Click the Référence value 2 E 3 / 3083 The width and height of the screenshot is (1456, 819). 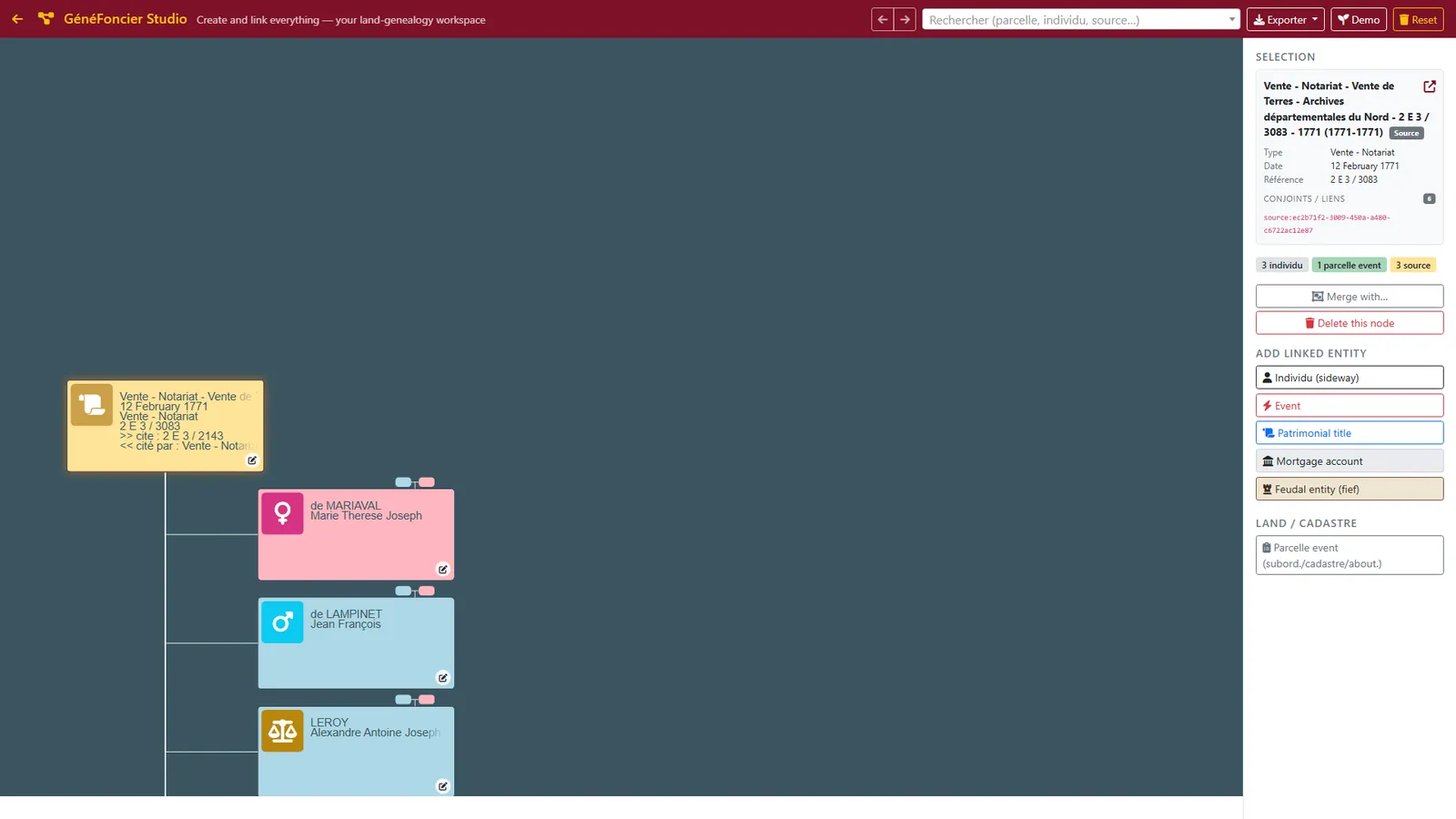pyautogui.click(x=1354, y=180)
